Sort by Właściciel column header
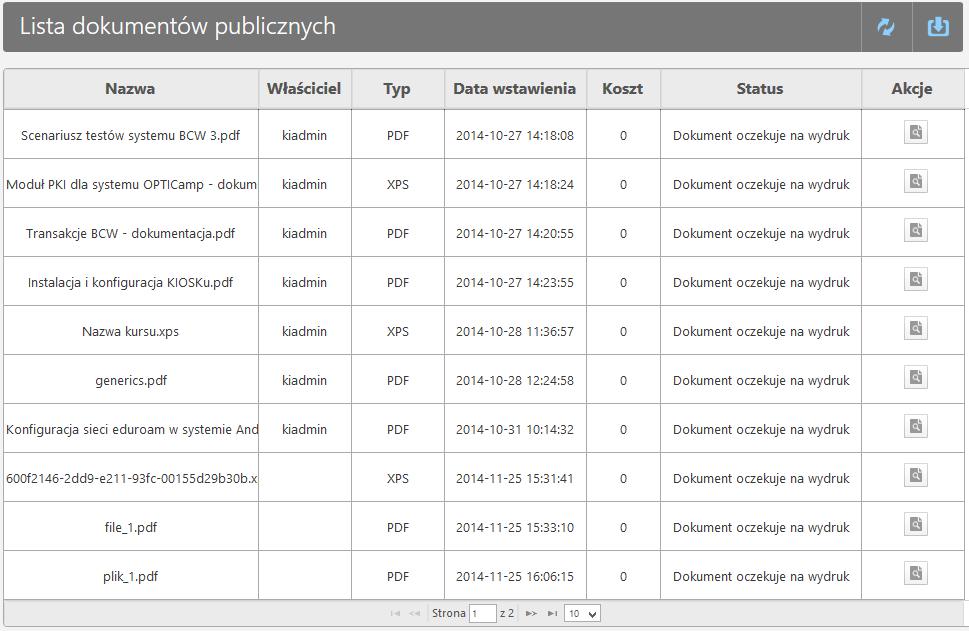 305,89
